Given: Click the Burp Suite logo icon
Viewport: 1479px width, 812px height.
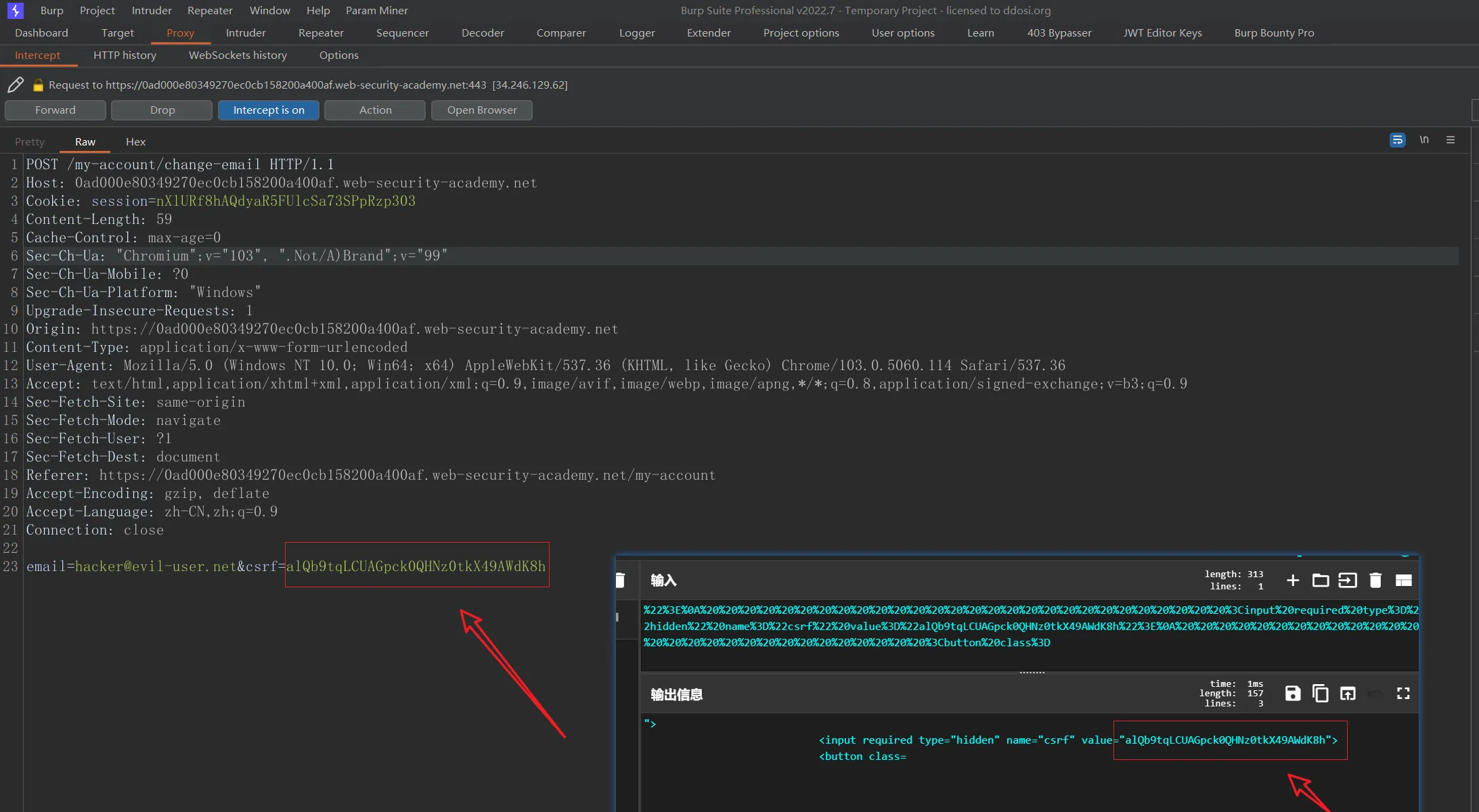Looking at the screenshot, I should pyautogui.click(x=15, y=10).
